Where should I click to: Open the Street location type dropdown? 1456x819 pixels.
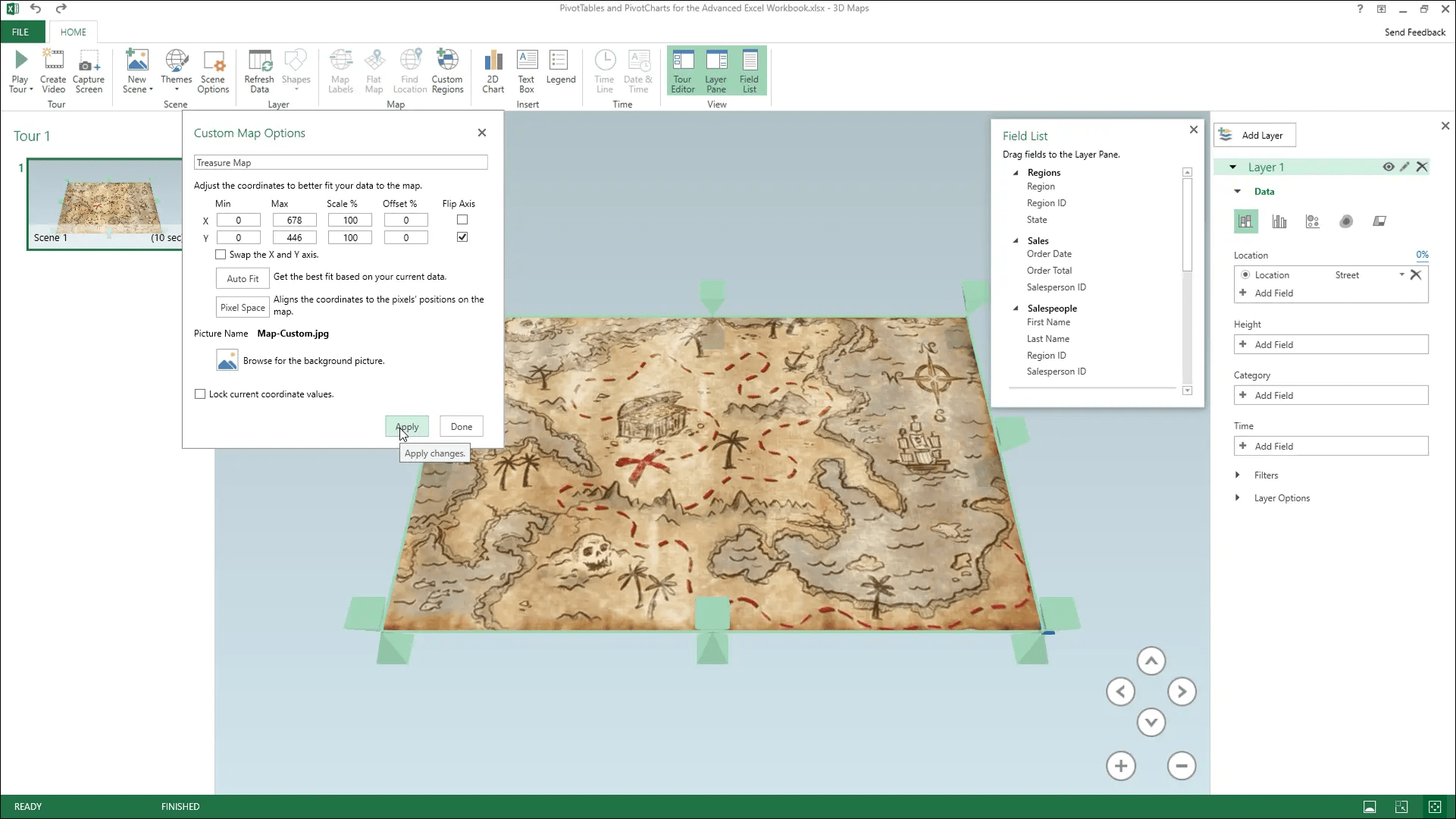pyautogui.click(x=1401, y=275)
